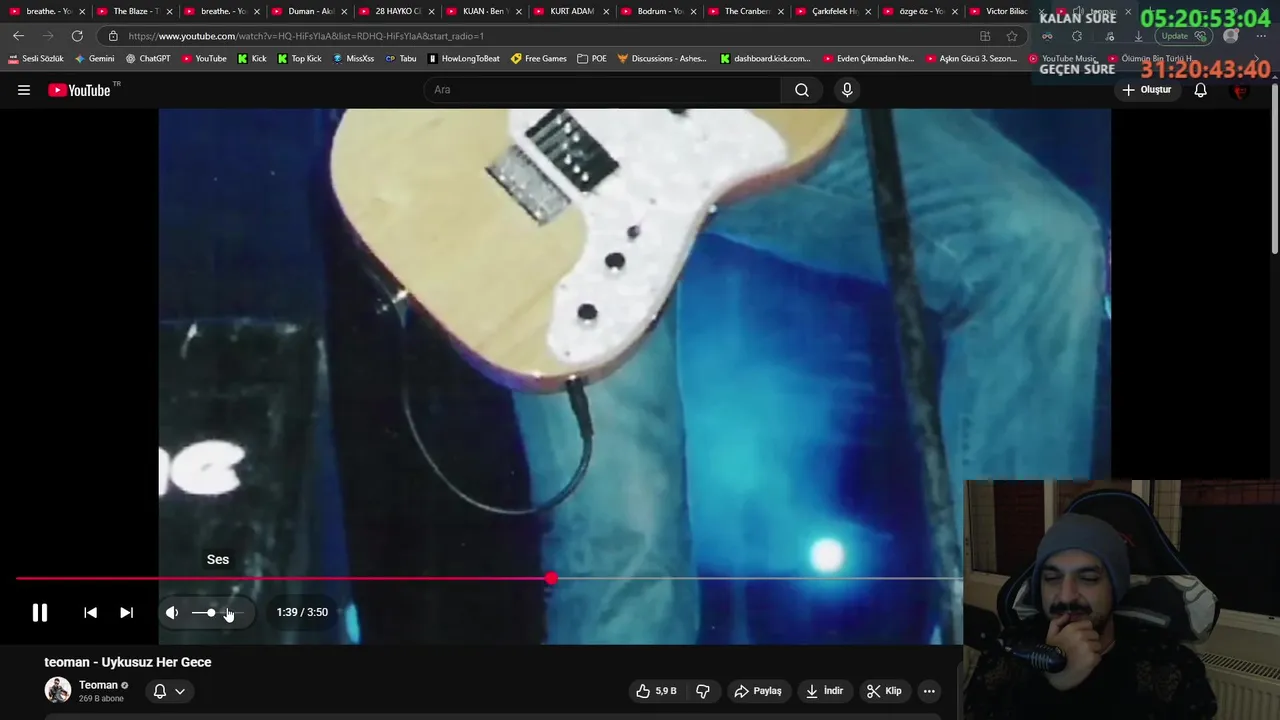1280x720 pixels.
Task: Open the Tabu bookmark
Action: (x=401, y=59)
